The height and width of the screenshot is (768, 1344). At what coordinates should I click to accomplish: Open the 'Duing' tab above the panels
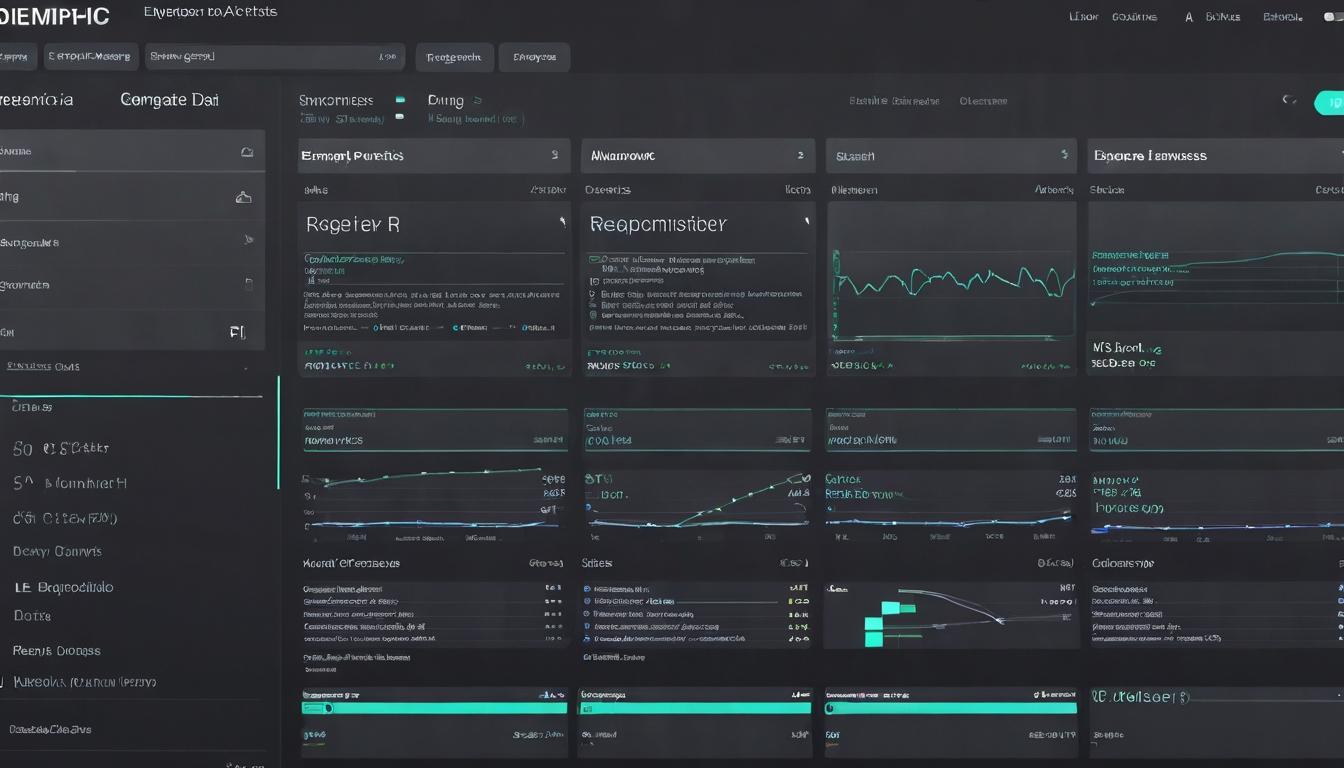[446, 100]
